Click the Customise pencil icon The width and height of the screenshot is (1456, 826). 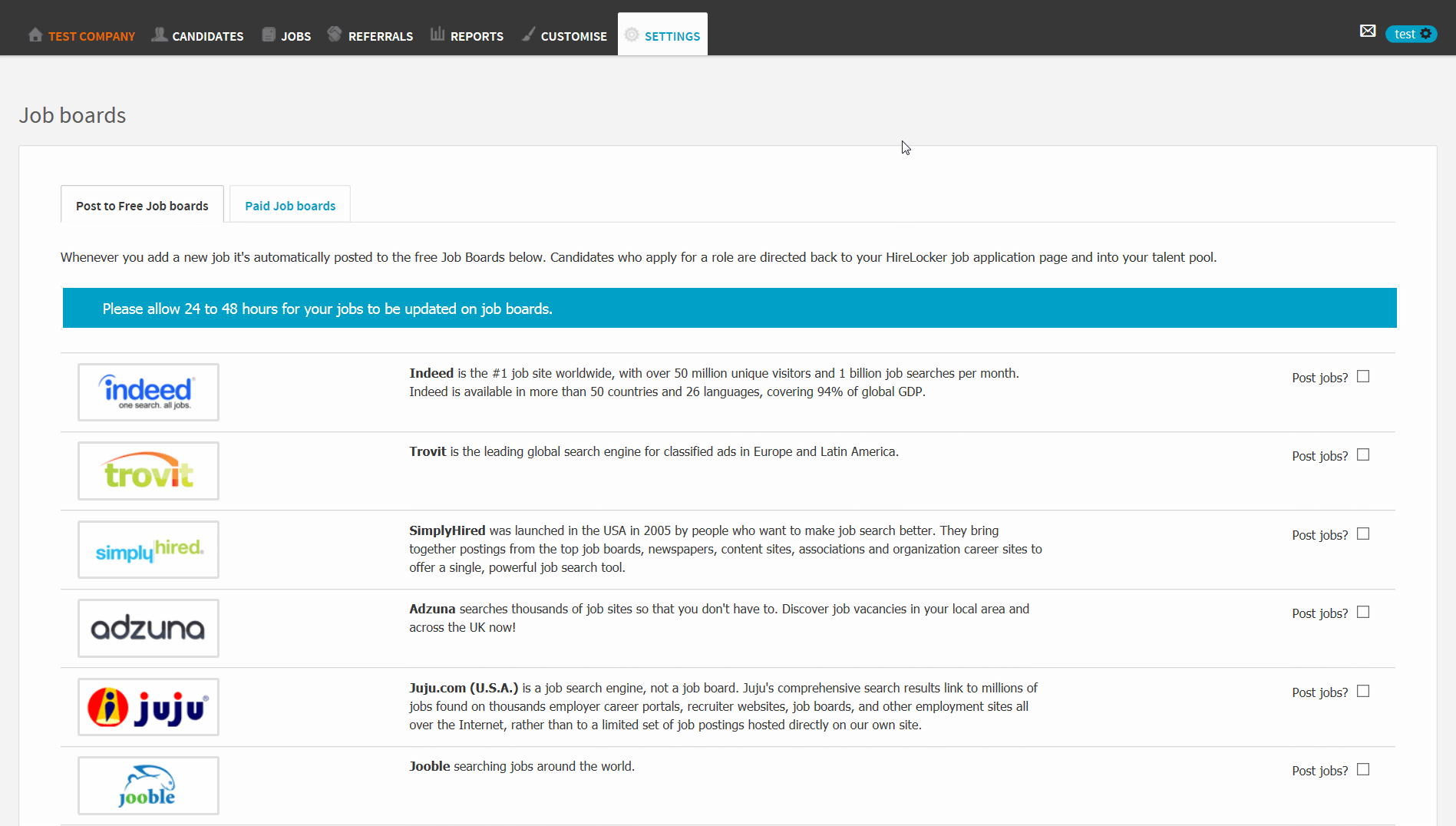click(527, 34)
